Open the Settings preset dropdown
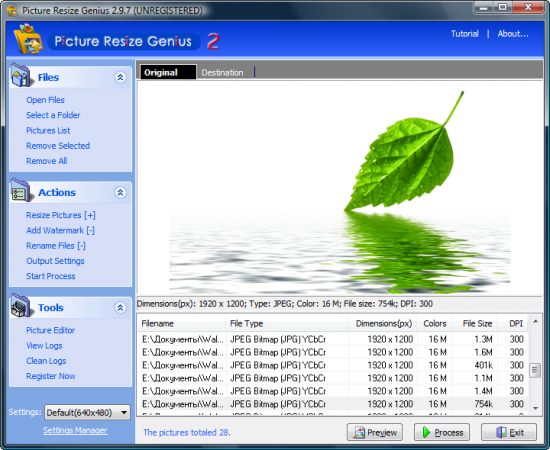Image resolution: width=550 pixels, height=450 pixels. tap(87, 412)
